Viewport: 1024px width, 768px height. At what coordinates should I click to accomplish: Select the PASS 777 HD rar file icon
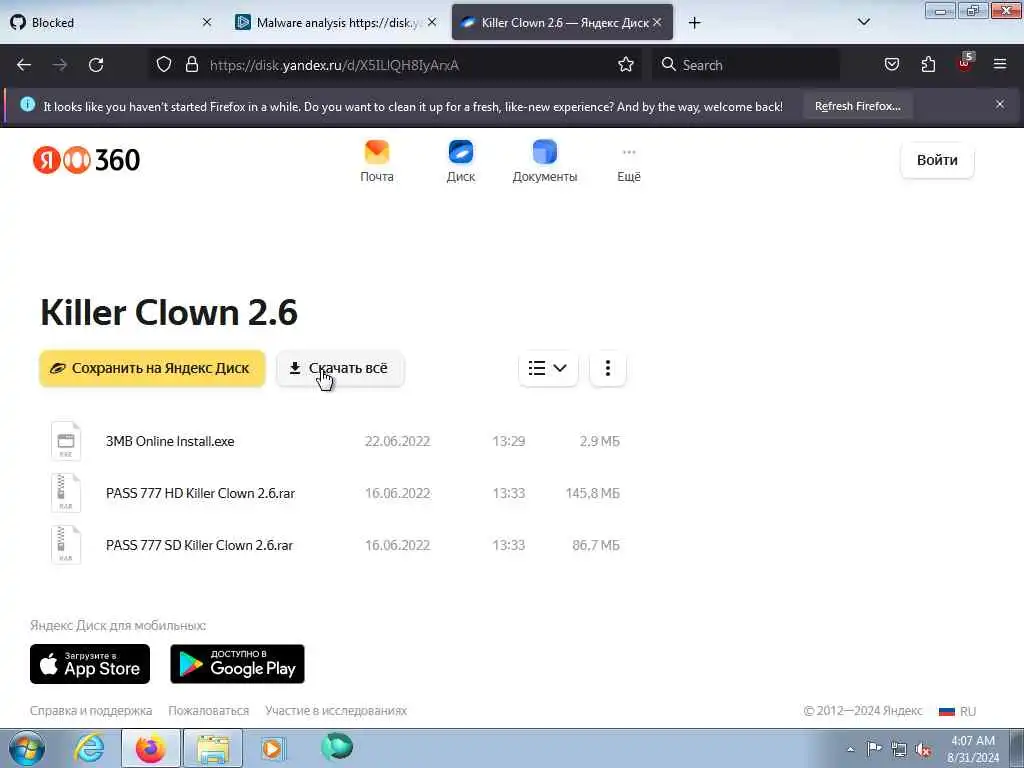tap(66, 493)
